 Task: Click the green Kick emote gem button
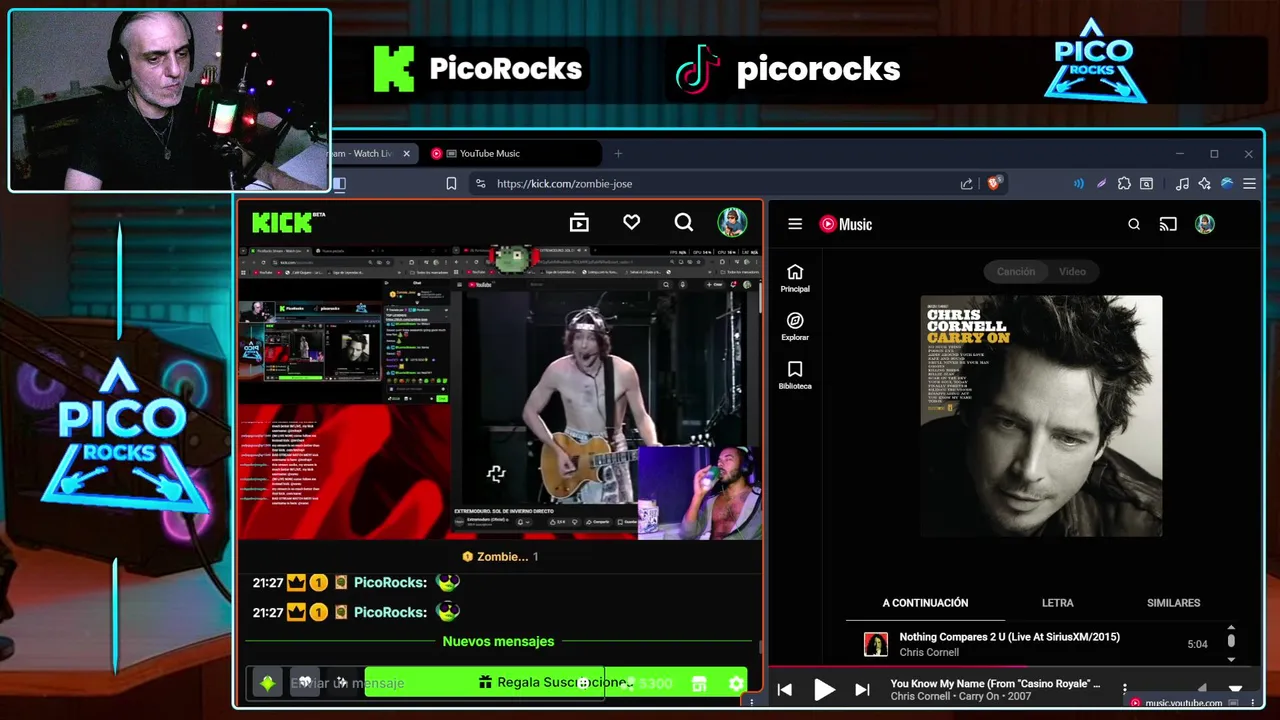(x=267, y=683)
